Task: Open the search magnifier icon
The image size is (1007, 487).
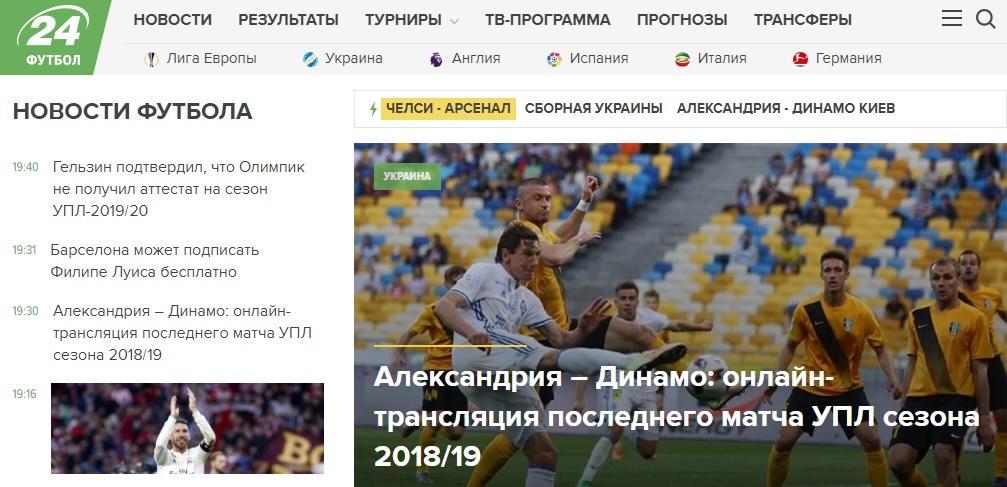Action: 985,19
